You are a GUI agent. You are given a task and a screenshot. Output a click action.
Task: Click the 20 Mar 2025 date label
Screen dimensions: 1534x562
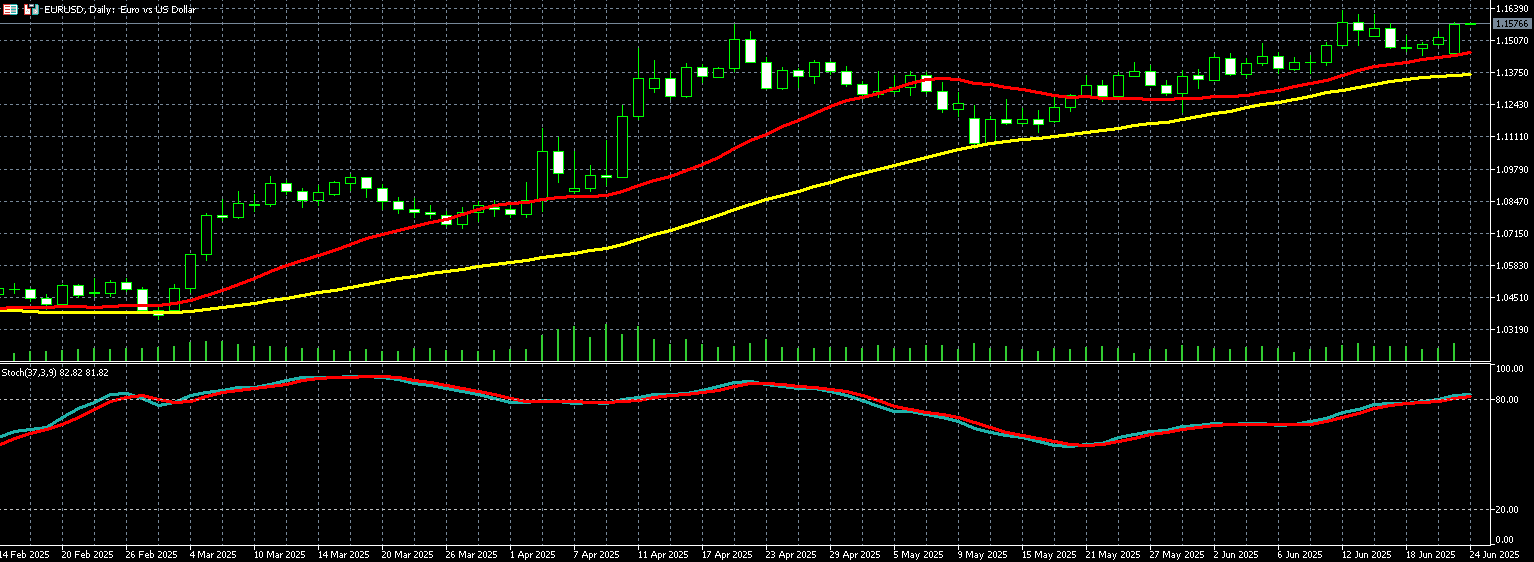click(408, 554)
